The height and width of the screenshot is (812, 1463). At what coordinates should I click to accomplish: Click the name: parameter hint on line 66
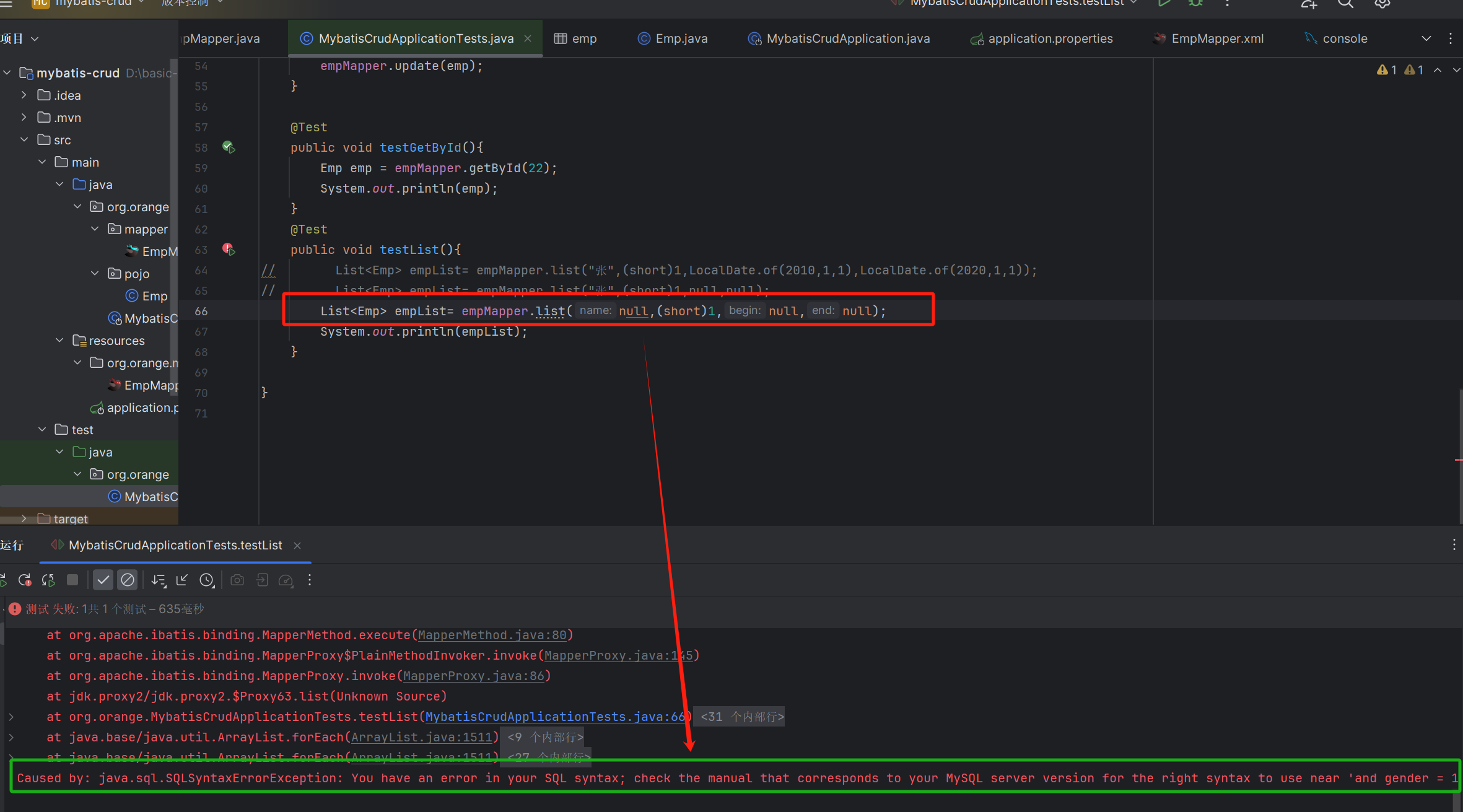(595, 310)
